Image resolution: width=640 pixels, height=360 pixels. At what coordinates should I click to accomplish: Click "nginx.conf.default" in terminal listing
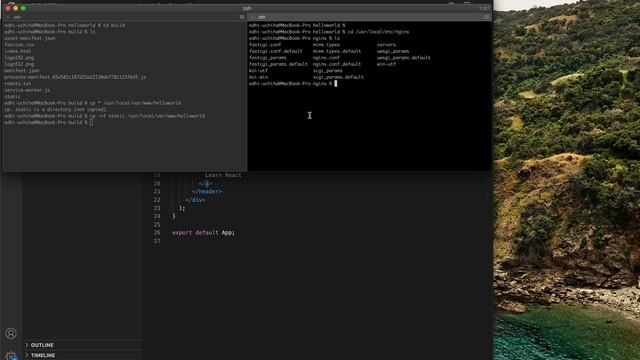tap(337, 64)
